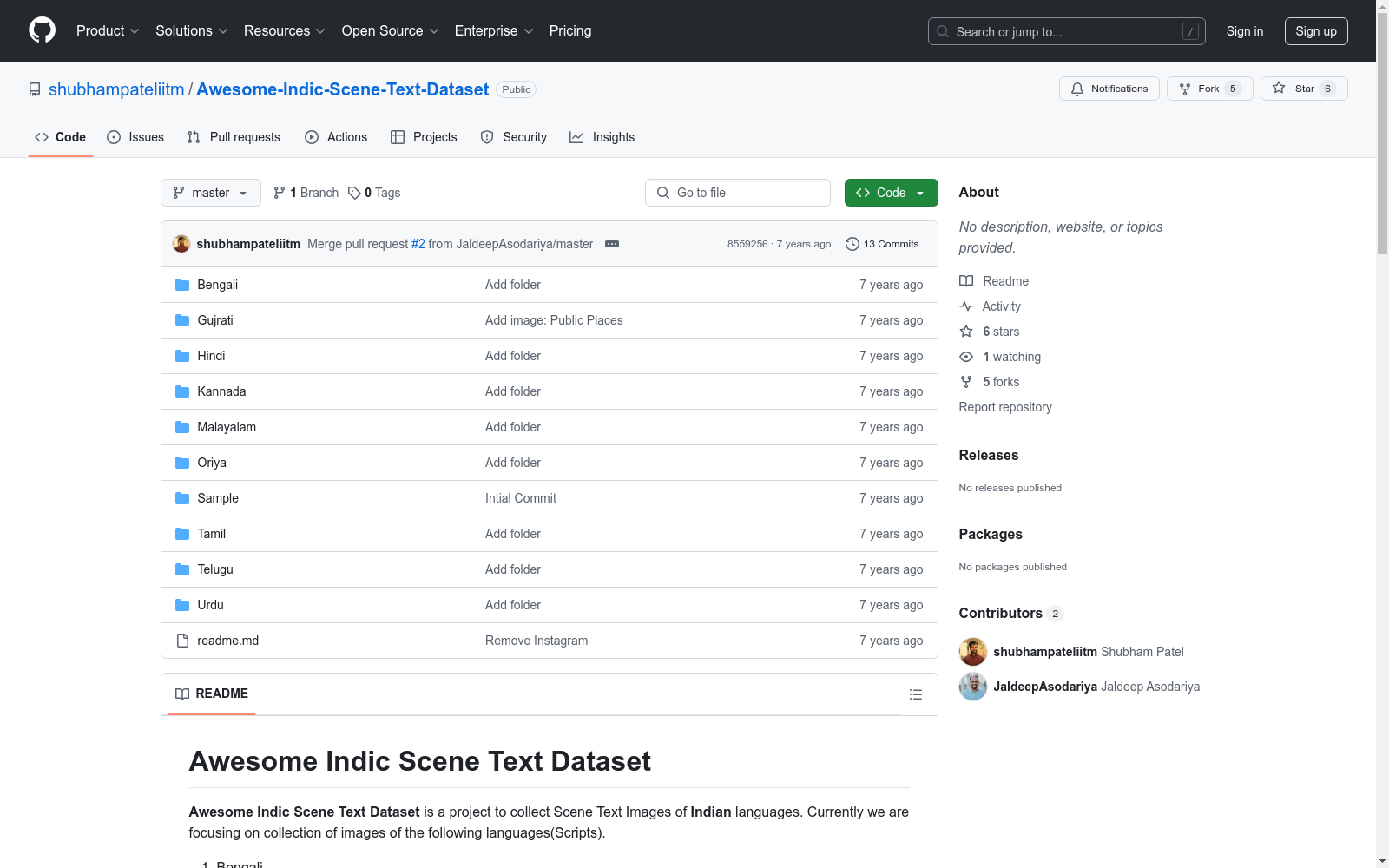Select the README tab header

(212, 694)
